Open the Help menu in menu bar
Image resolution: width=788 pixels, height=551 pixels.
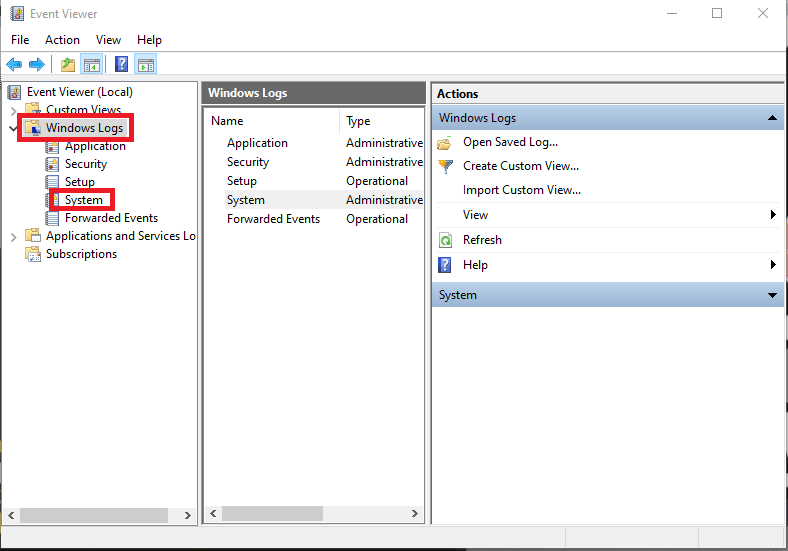click(x=149, y=40)
